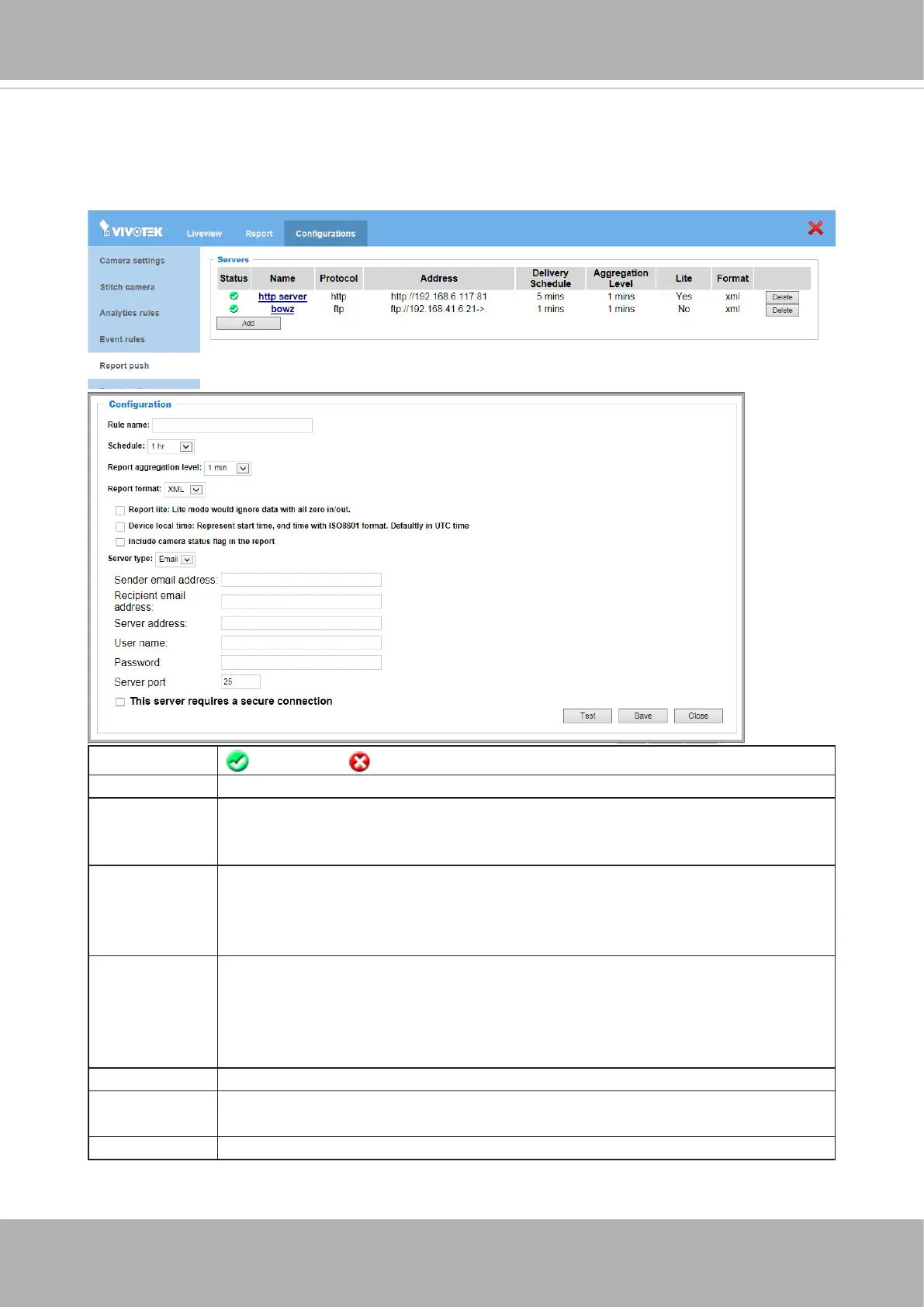Click the bowz row's green status icon
The image size is (924, 1307).
coord(234,309)
